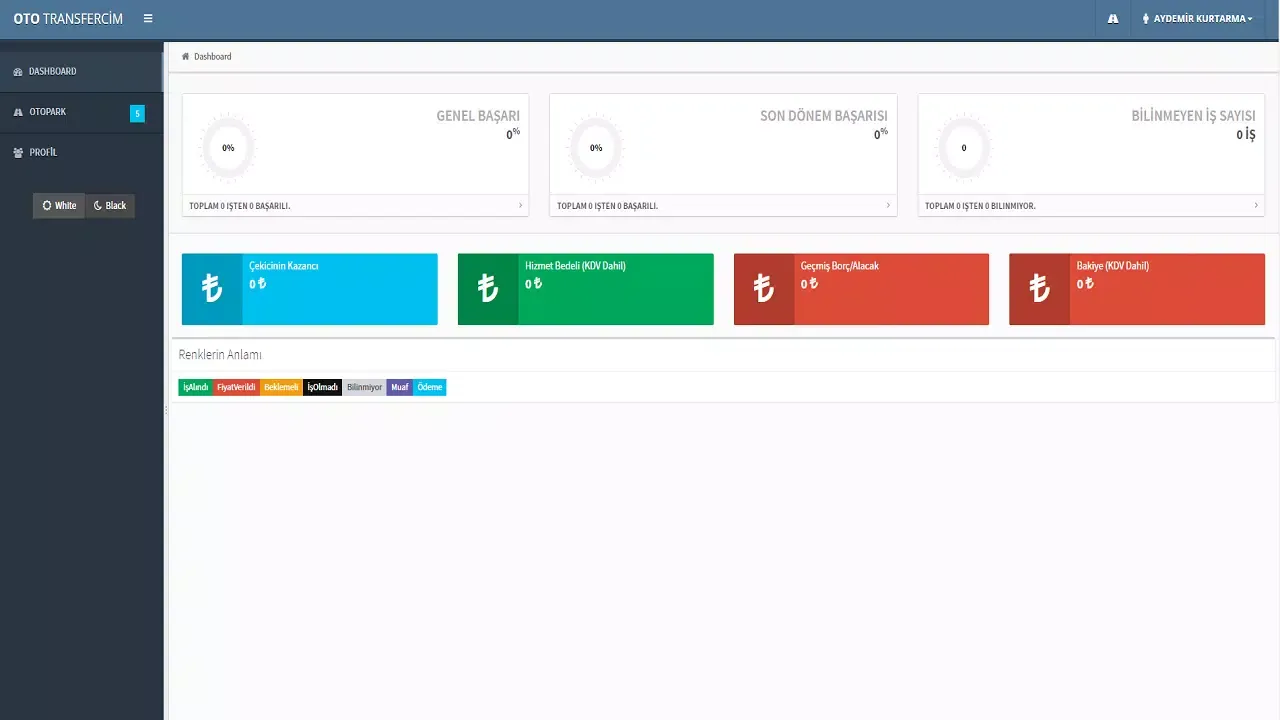Click the sidebar resize handle dots

[x=166, y=410]
